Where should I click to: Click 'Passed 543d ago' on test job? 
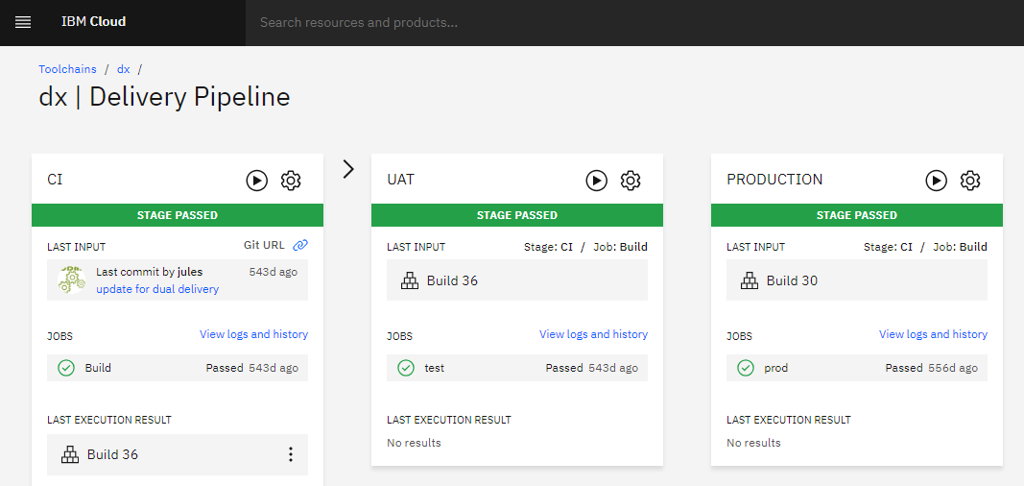(x=592, y=368)
